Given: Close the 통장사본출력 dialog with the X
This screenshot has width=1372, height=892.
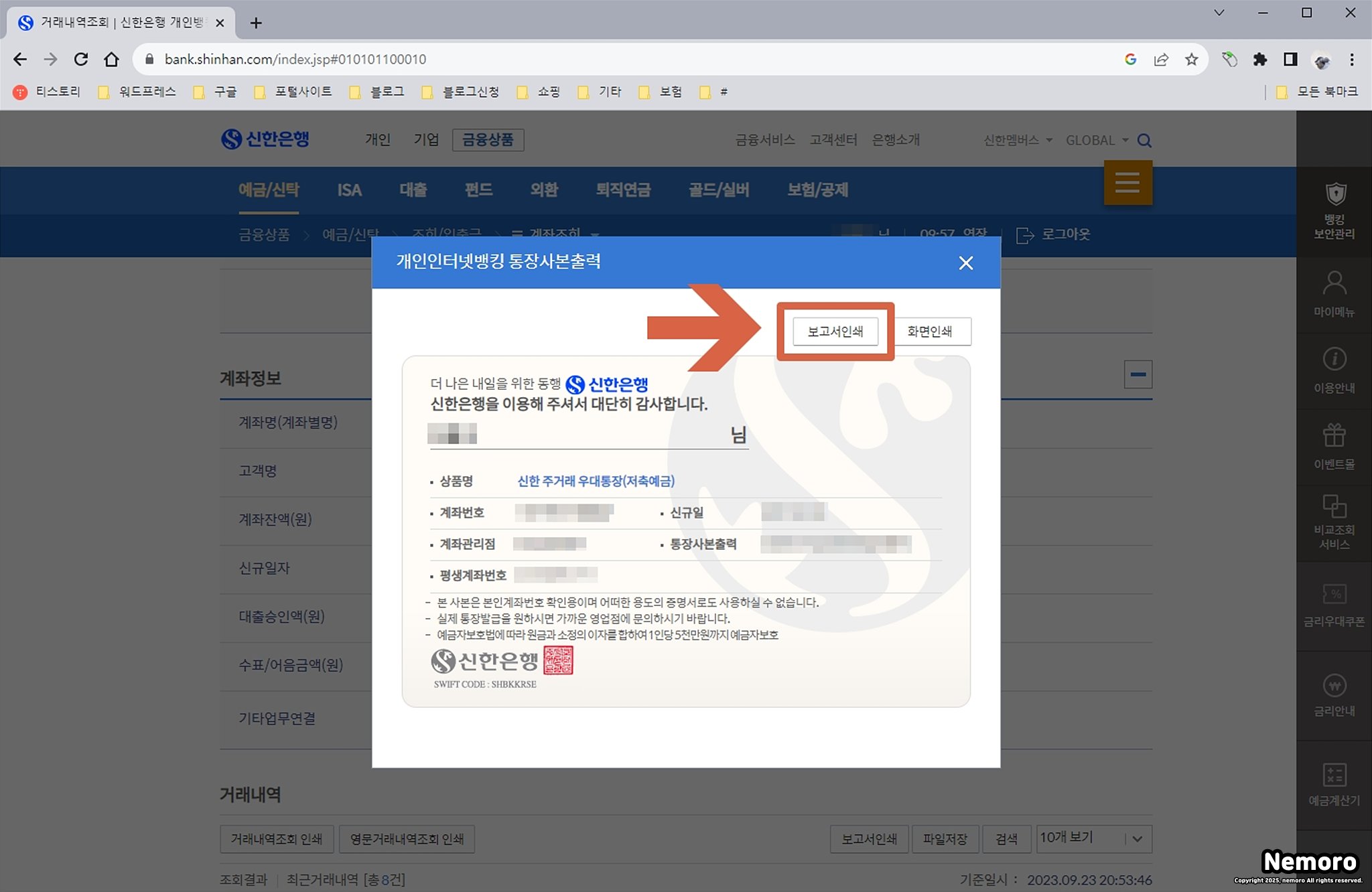Looking at the screenshot, I should [965, 263].
